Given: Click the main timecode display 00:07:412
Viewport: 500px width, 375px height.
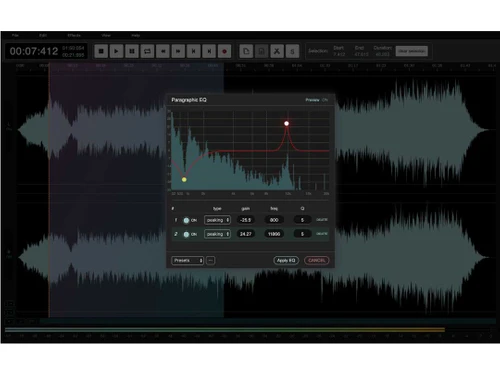Looking at the screenshot, I should click(x=34, y=51).
